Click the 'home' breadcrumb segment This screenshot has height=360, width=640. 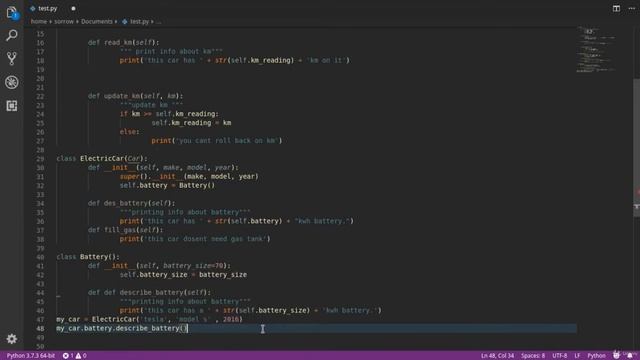click(39, 22)
